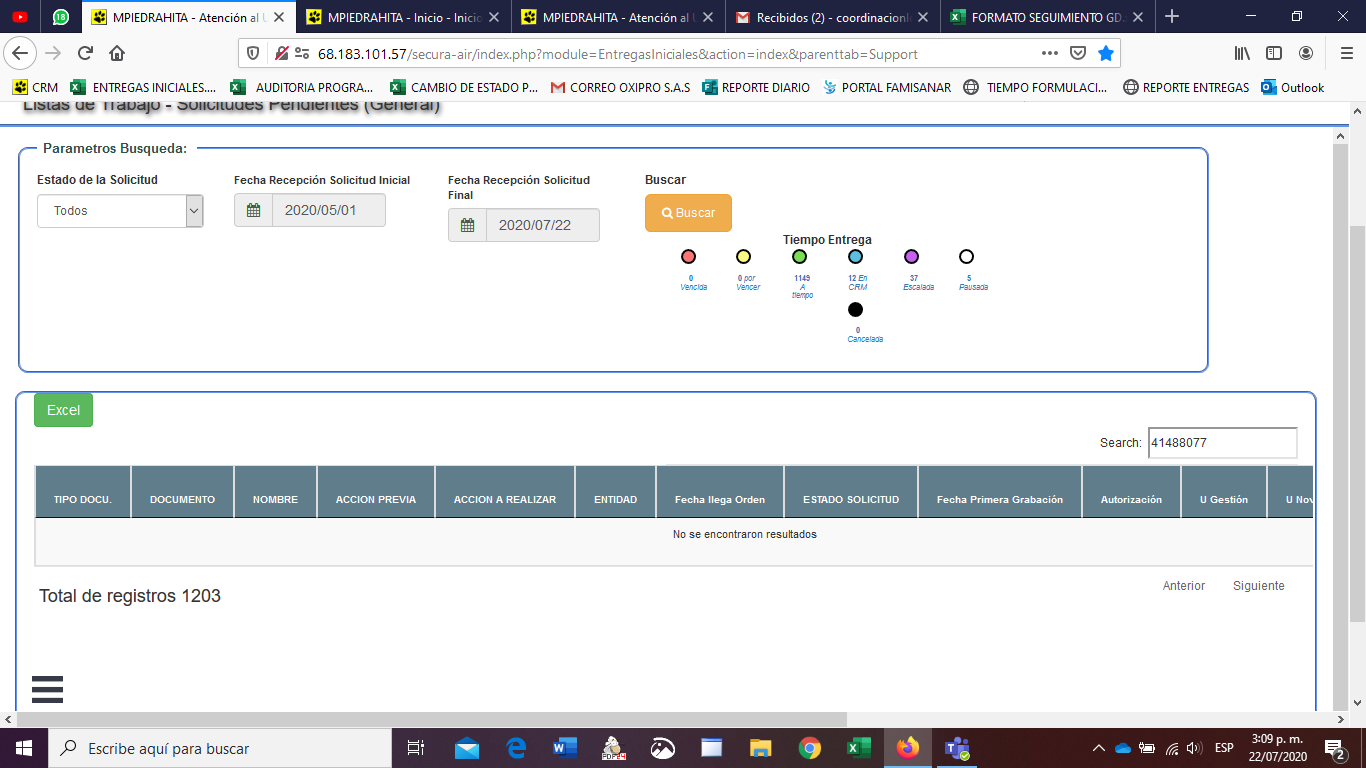The image size is (1366, 768).
Task: Select the black Cancelada status circle
Action: 855,310
